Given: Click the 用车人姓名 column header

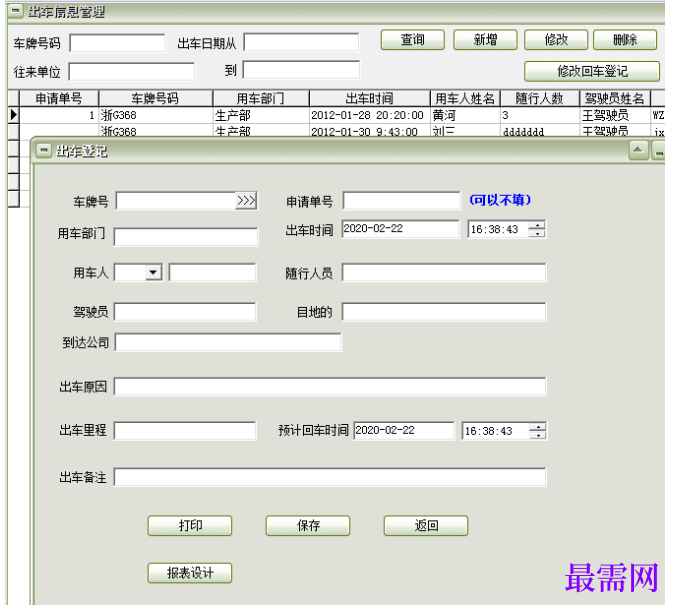Looking at the screenshot, I should [x=465, y=98].
